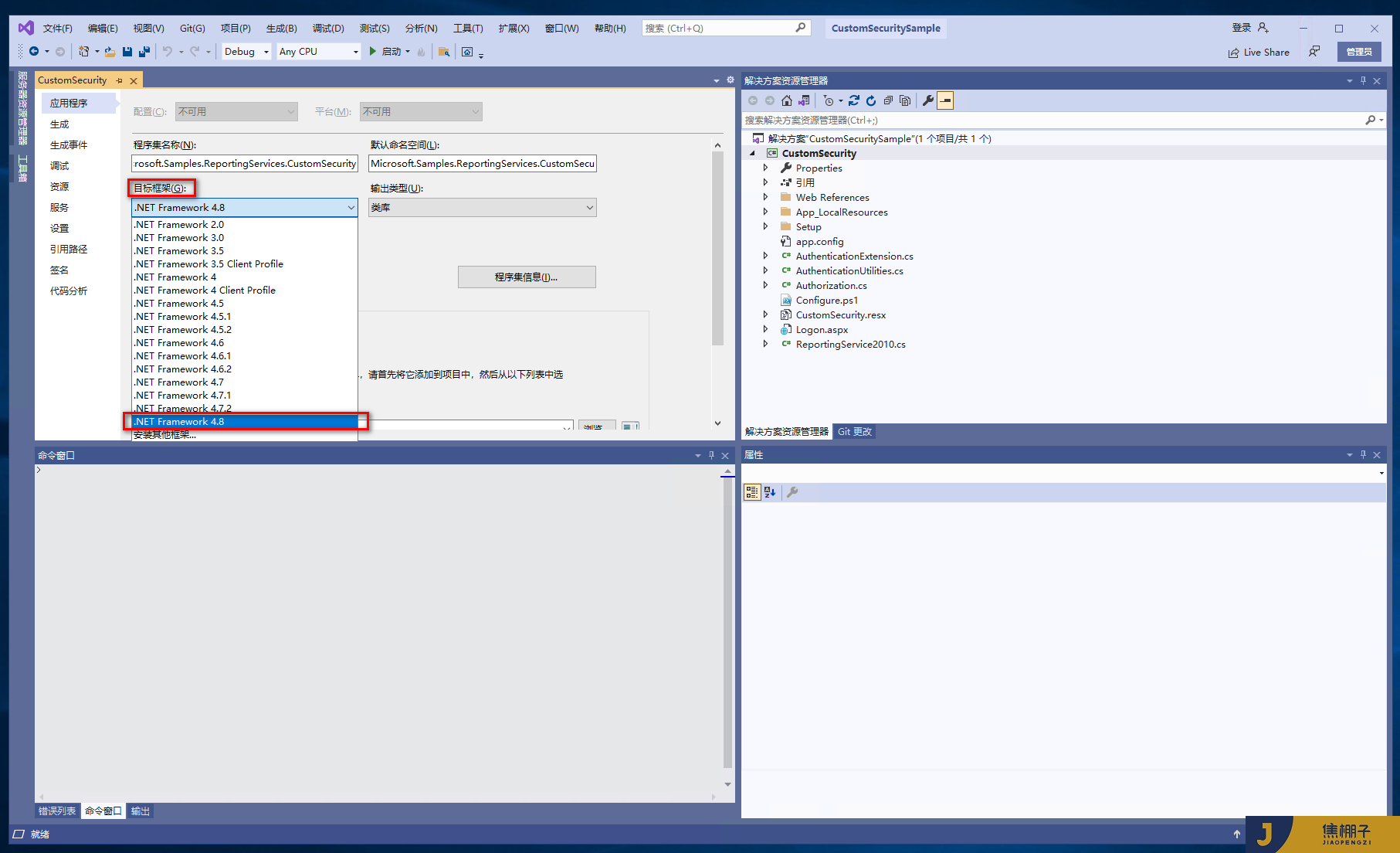Click the New Project toolbar icon

pos(83,52)
